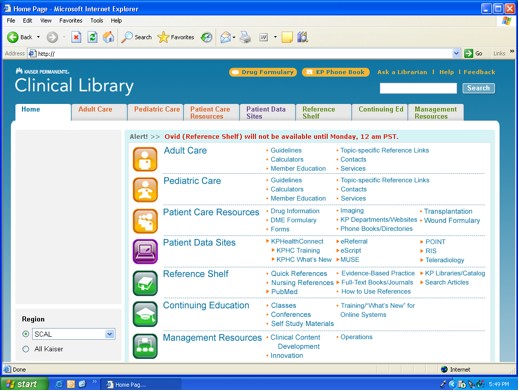Image resolution: width=519 pixels, height=391 pixels.
Task: Click the Mail envelope toolbar icon
Action: click(225, 37)
